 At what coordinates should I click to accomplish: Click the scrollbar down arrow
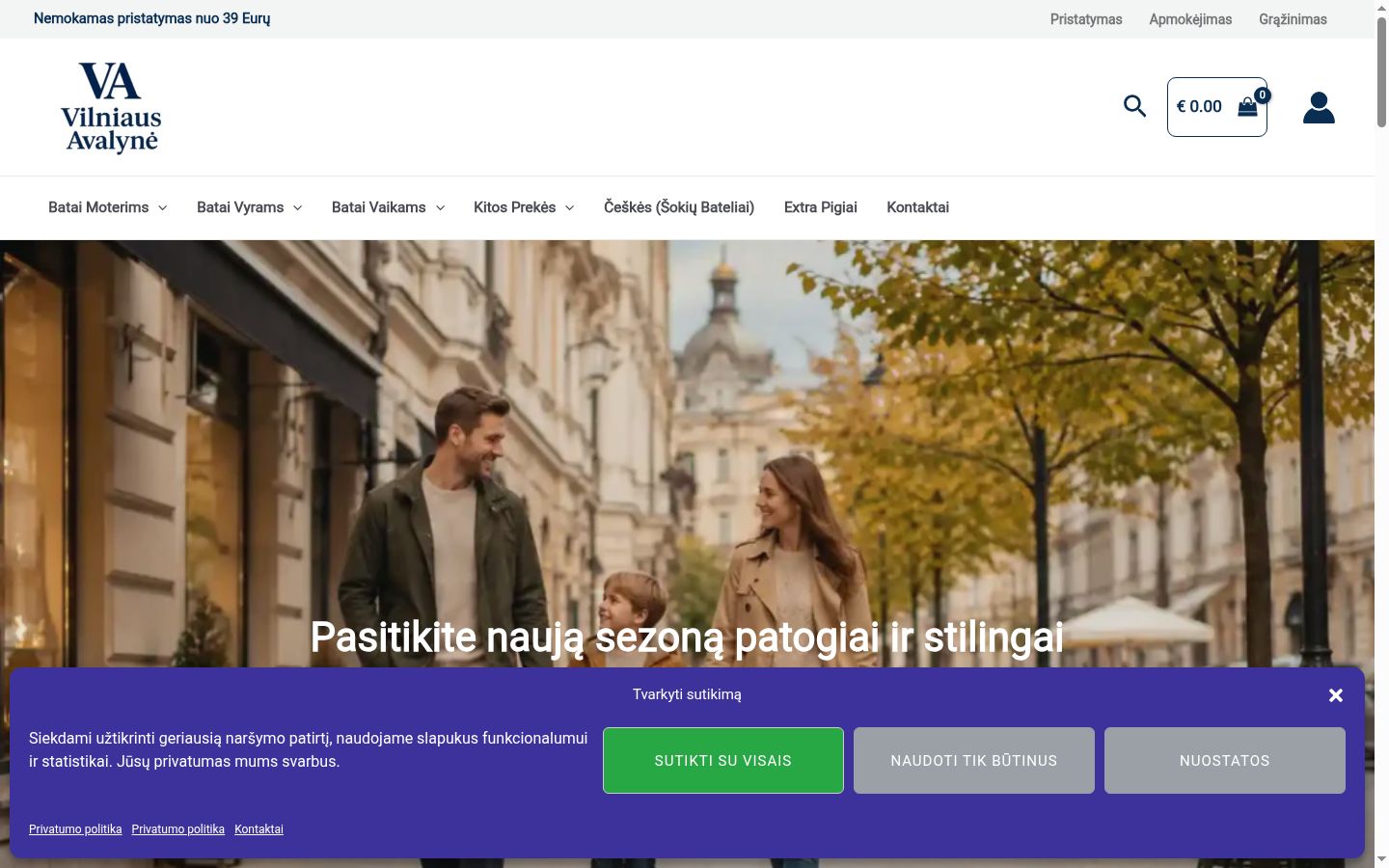click(1381, 859)
